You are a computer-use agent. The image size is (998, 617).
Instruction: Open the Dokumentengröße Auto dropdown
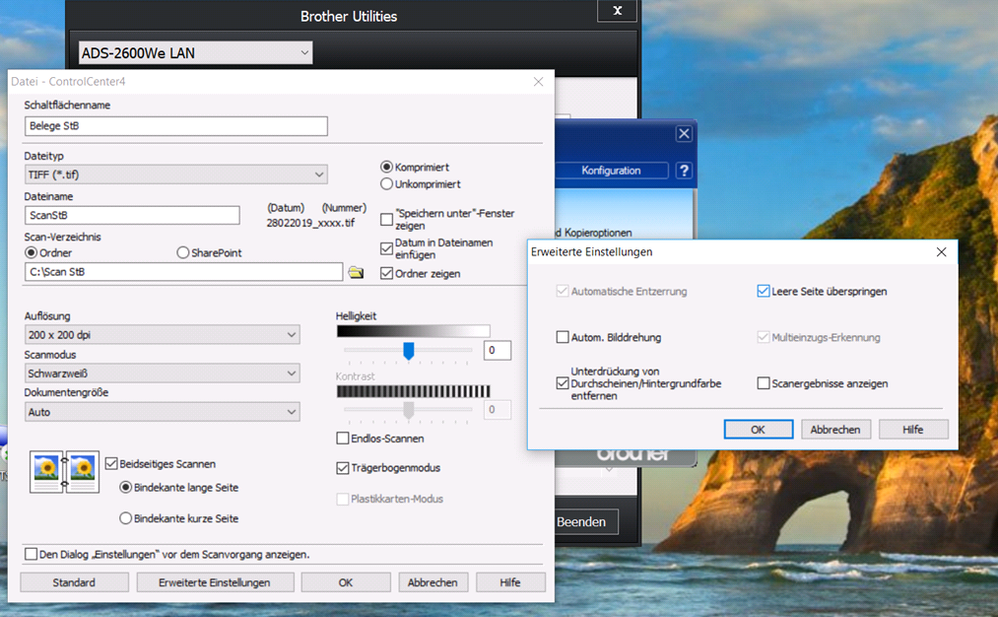pos(162,412)
